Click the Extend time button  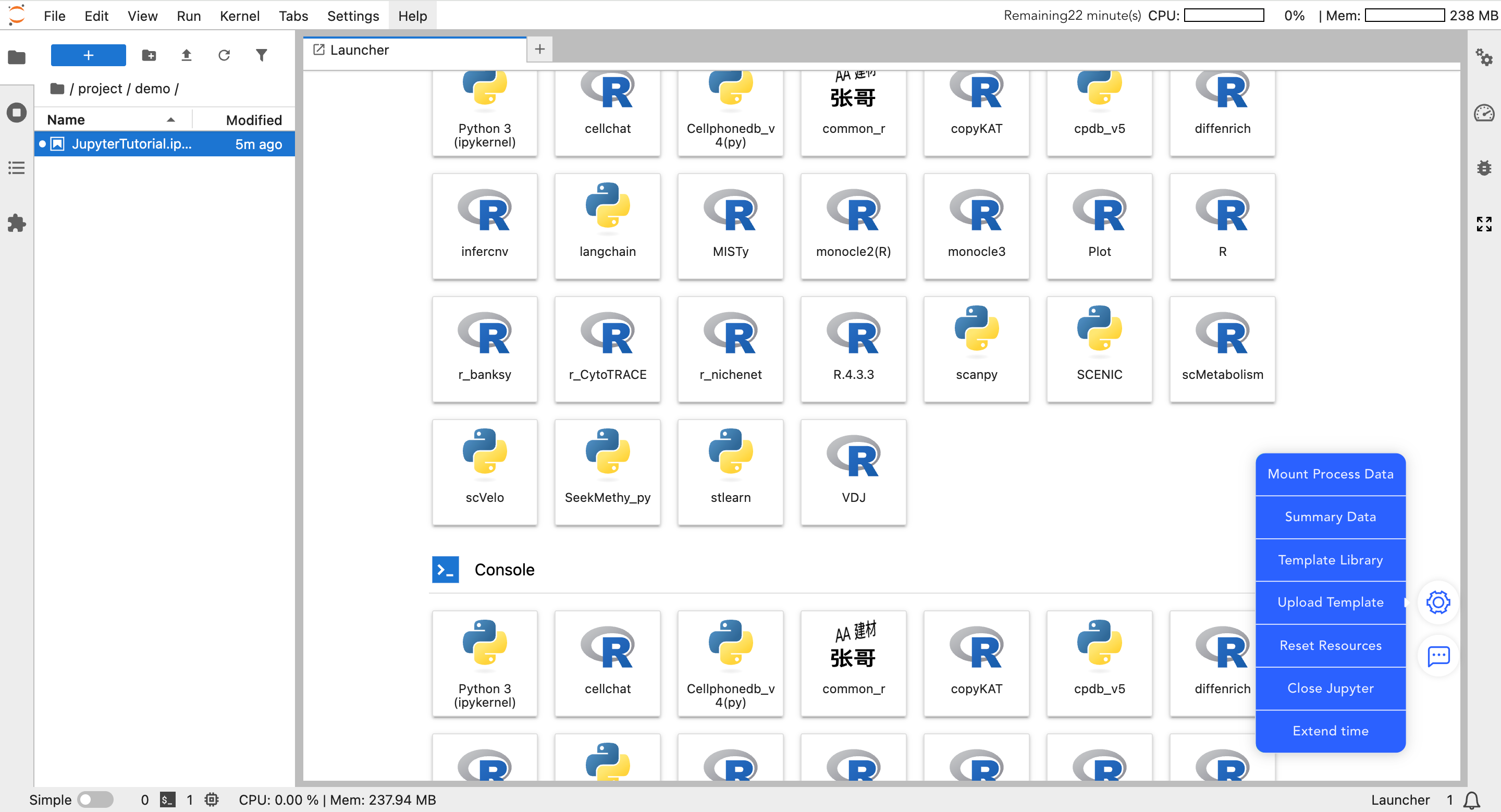(x=1330, y=731)
